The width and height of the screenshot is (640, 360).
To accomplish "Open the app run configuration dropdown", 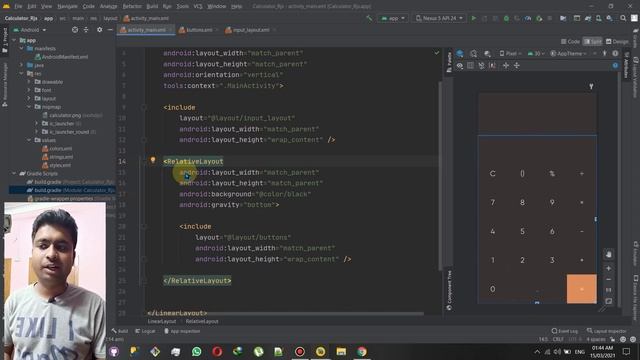I will pos(393,18).
